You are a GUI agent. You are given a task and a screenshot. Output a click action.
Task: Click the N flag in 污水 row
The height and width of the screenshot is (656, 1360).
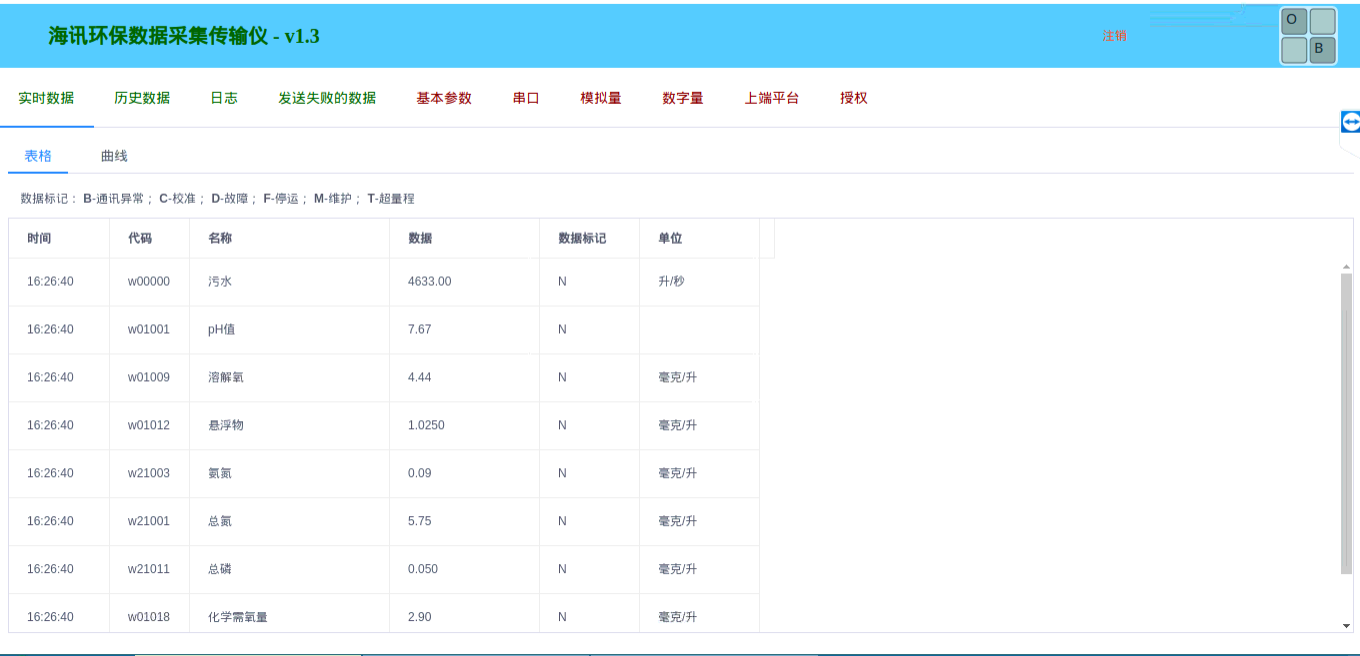[x=562, y=282]
